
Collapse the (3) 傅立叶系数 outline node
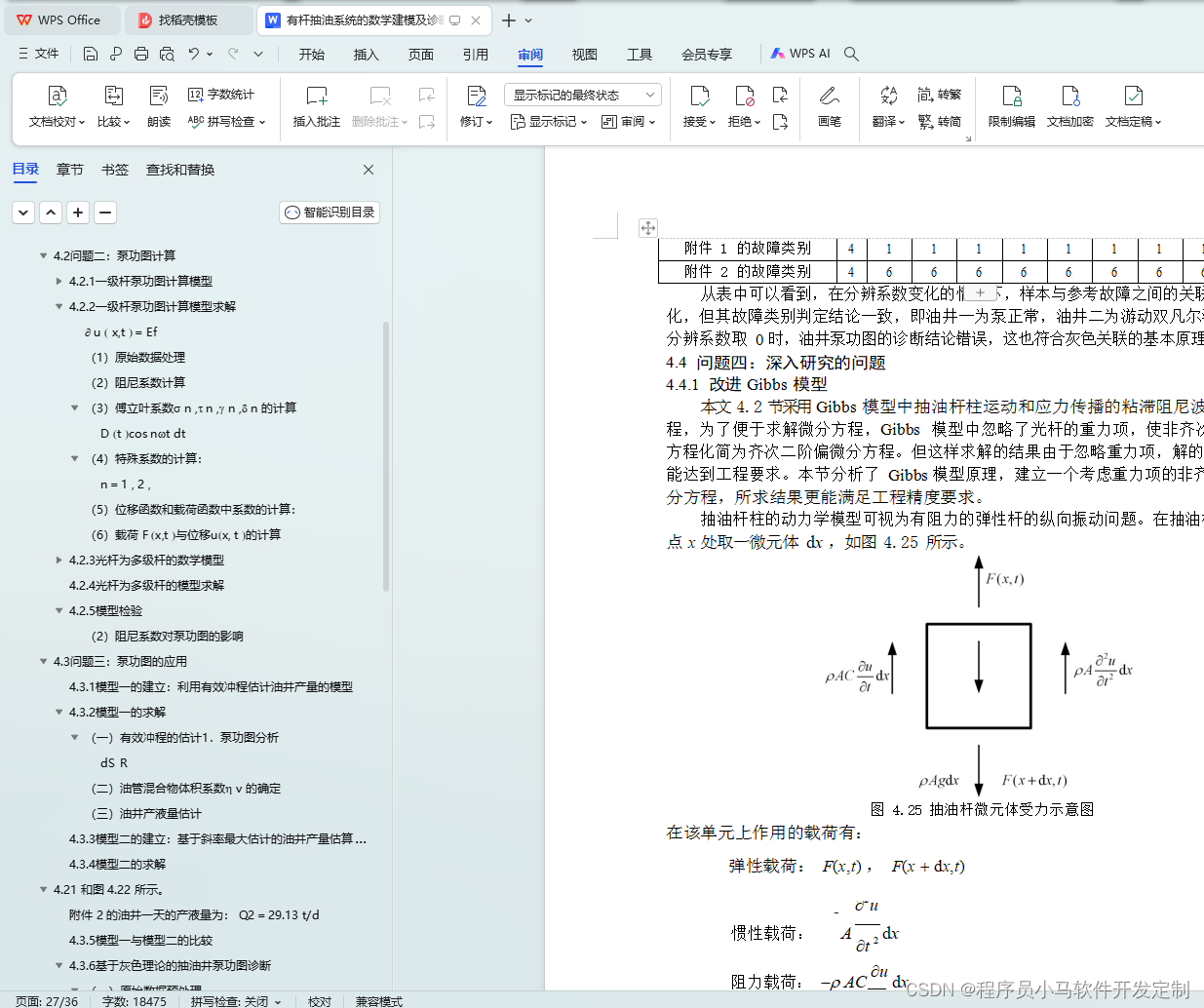[75, 408]
